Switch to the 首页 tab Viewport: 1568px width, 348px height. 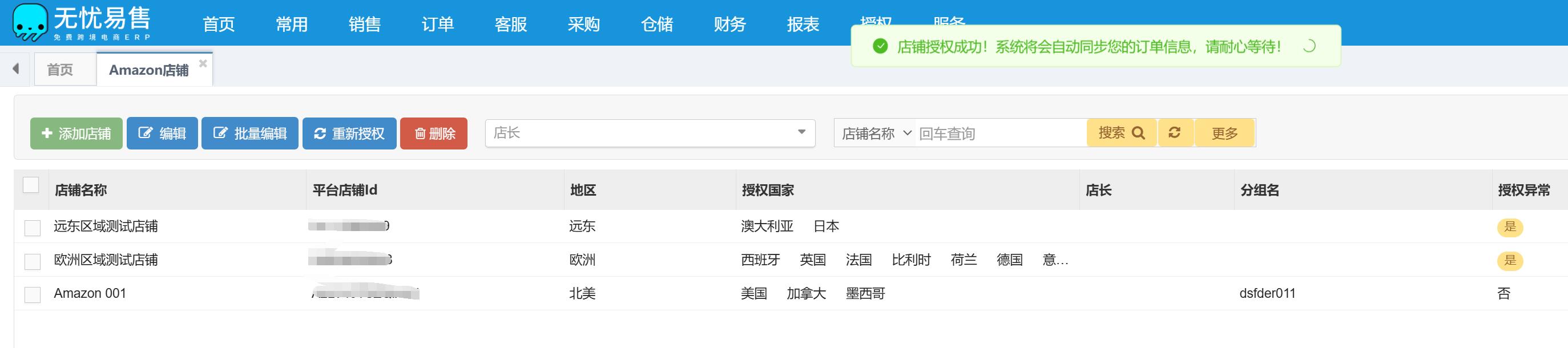pos(61,70)
